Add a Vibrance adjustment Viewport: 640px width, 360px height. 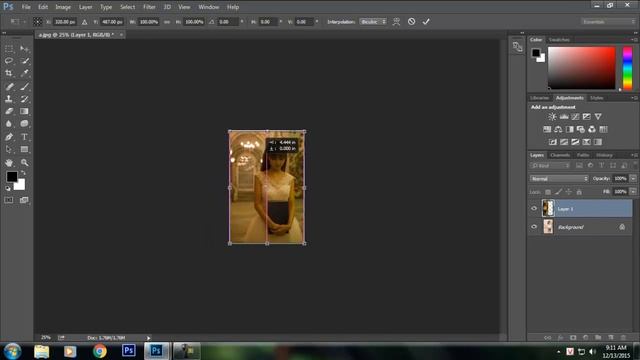pos(598,117)
